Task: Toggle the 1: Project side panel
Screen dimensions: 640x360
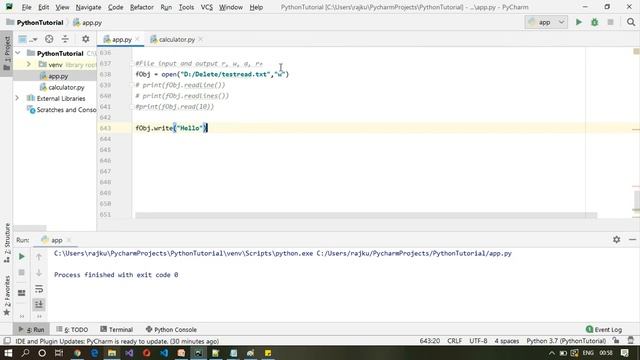Action: 7,53
